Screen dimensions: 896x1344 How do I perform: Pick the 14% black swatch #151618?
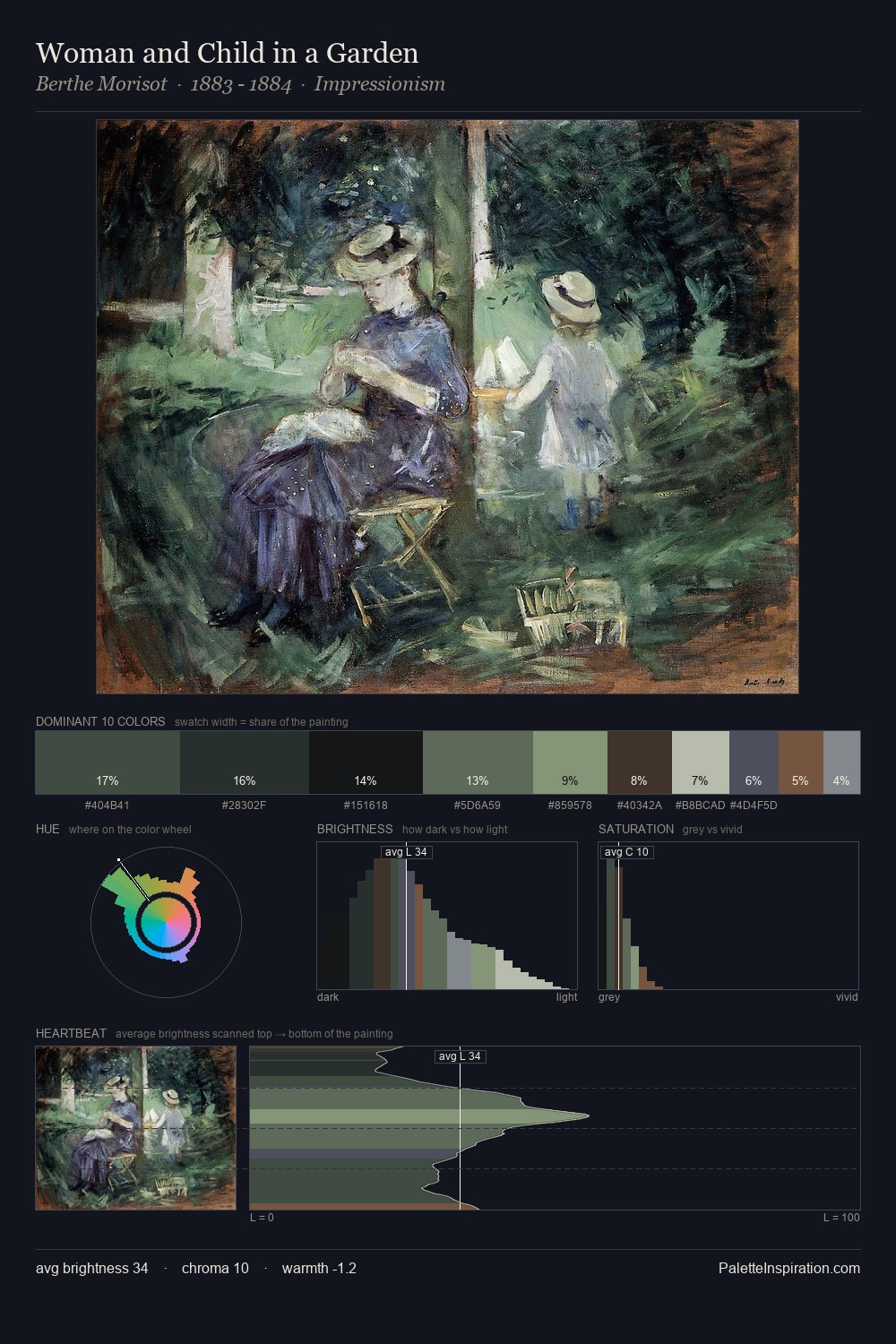coord(366,762)
